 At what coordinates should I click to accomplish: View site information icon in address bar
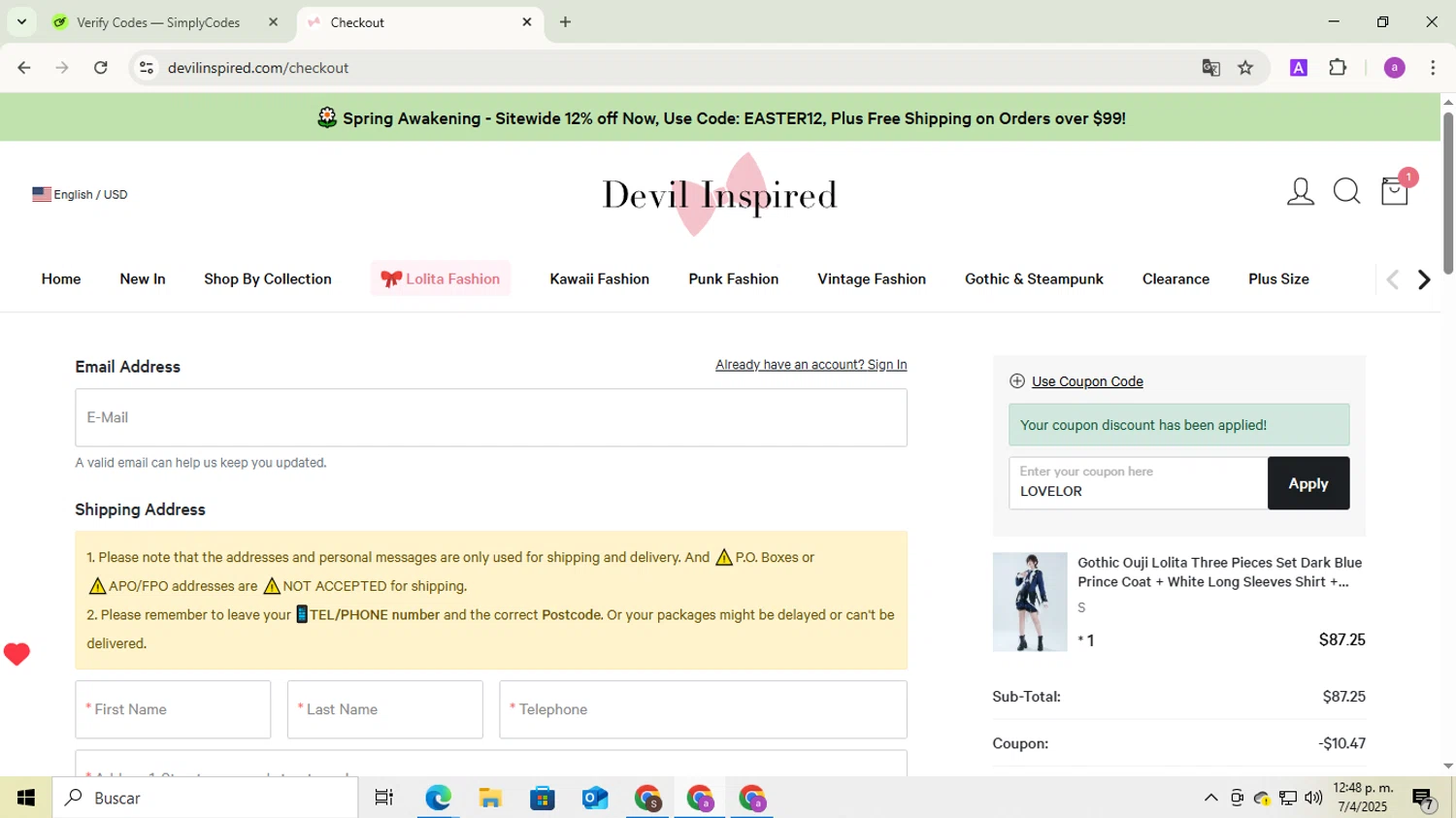coord(147,68)
